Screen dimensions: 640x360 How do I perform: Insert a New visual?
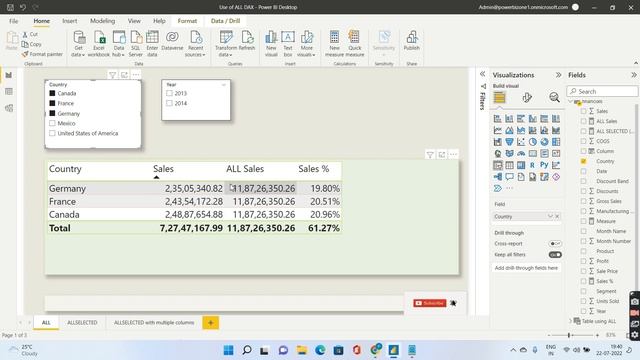[x=271, y=43]
